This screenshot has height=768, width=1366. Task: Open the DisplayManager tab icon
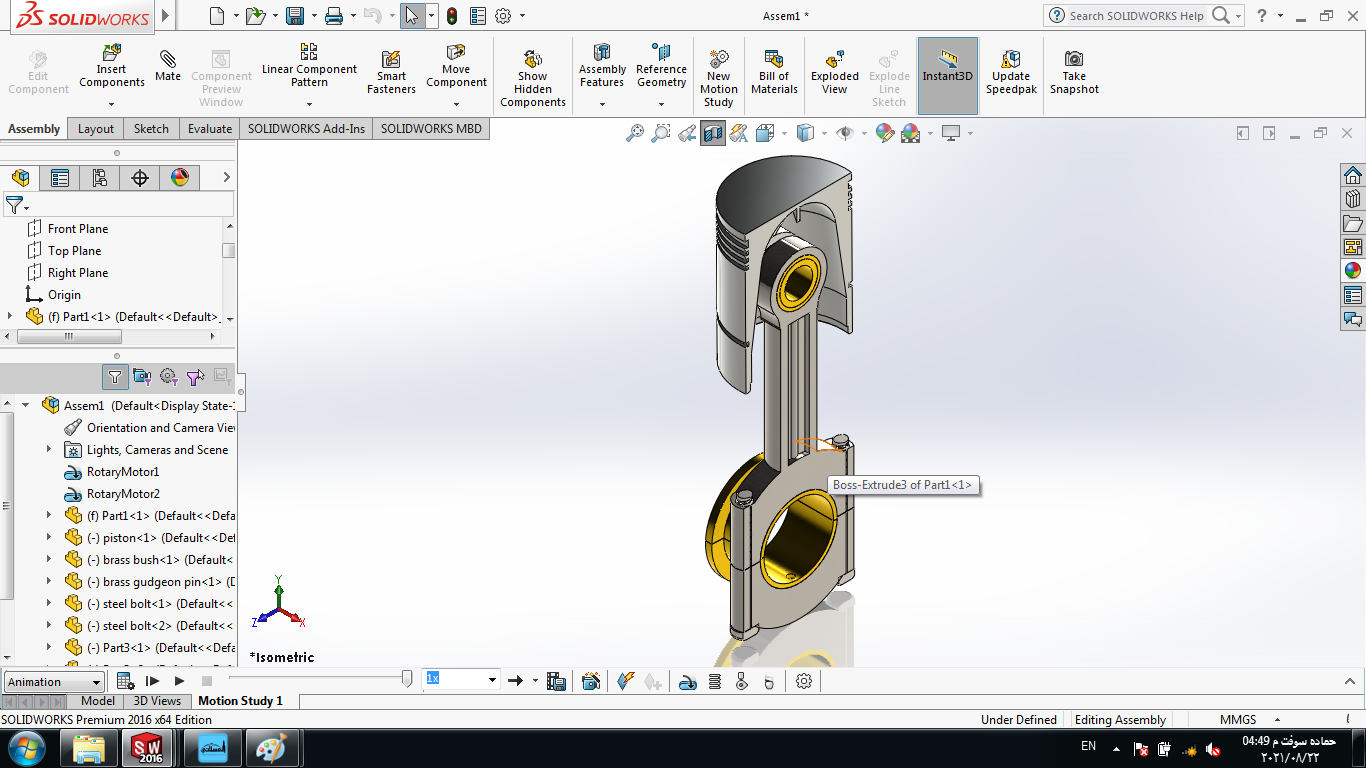[180, 178]
